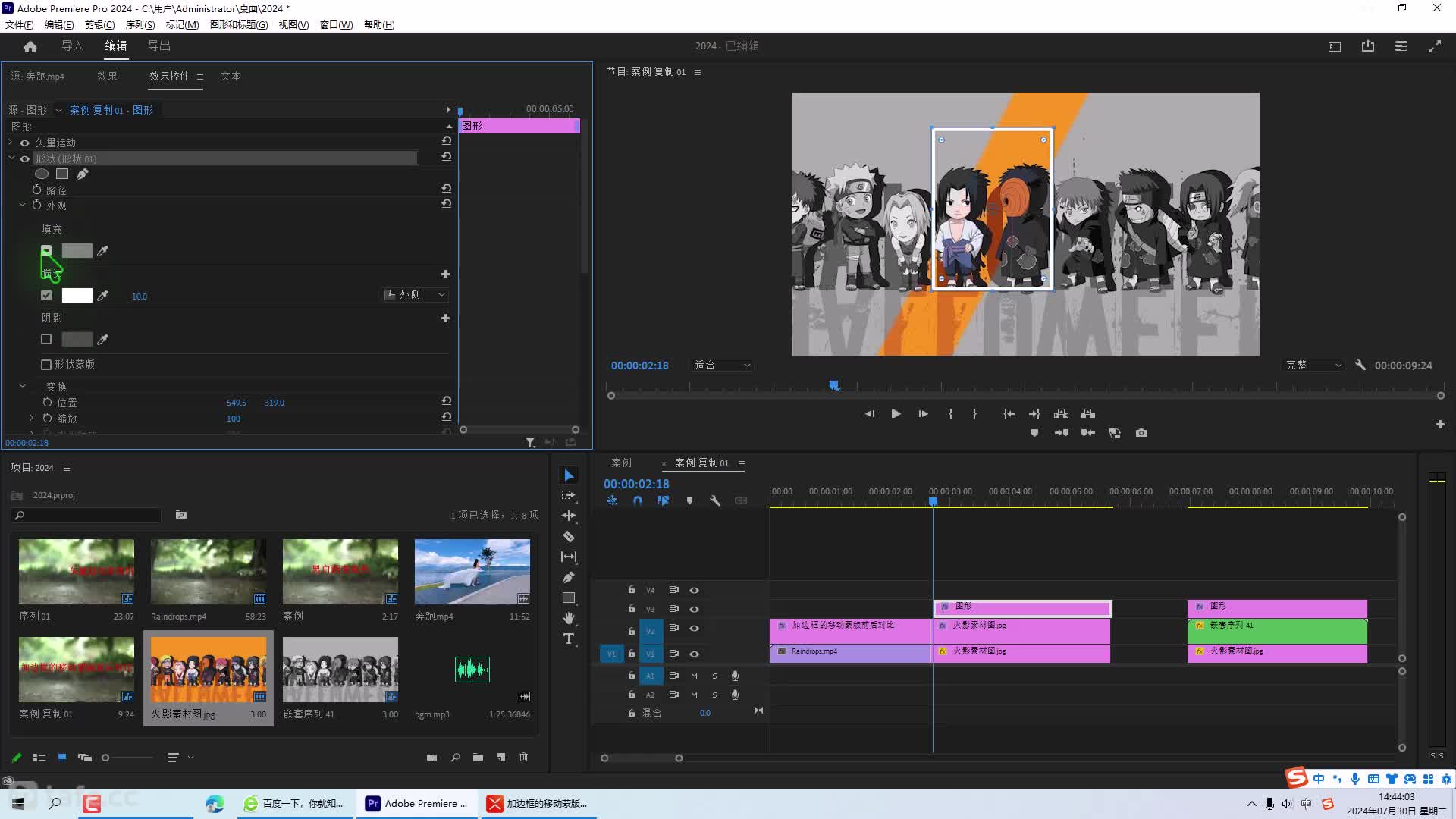Screen dimensions: 1456x819
Task: Switch to the 案例 timeline tab
Action: point(621,463)
